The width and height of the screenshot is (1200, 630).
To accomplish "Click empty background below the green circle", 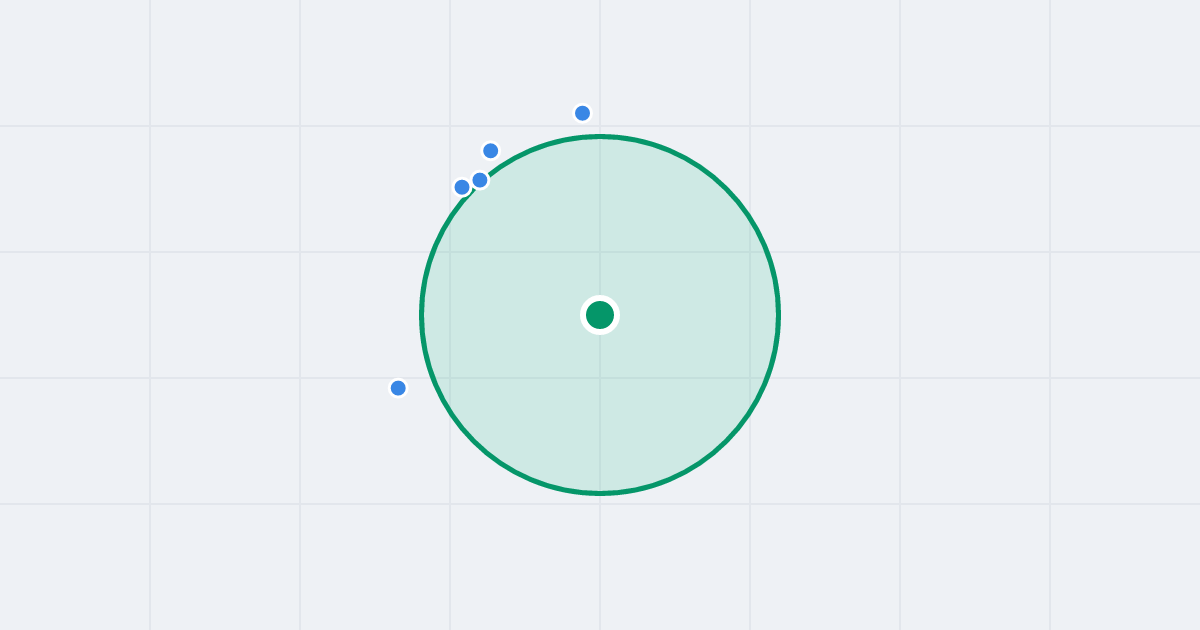I will coord(600,560).
